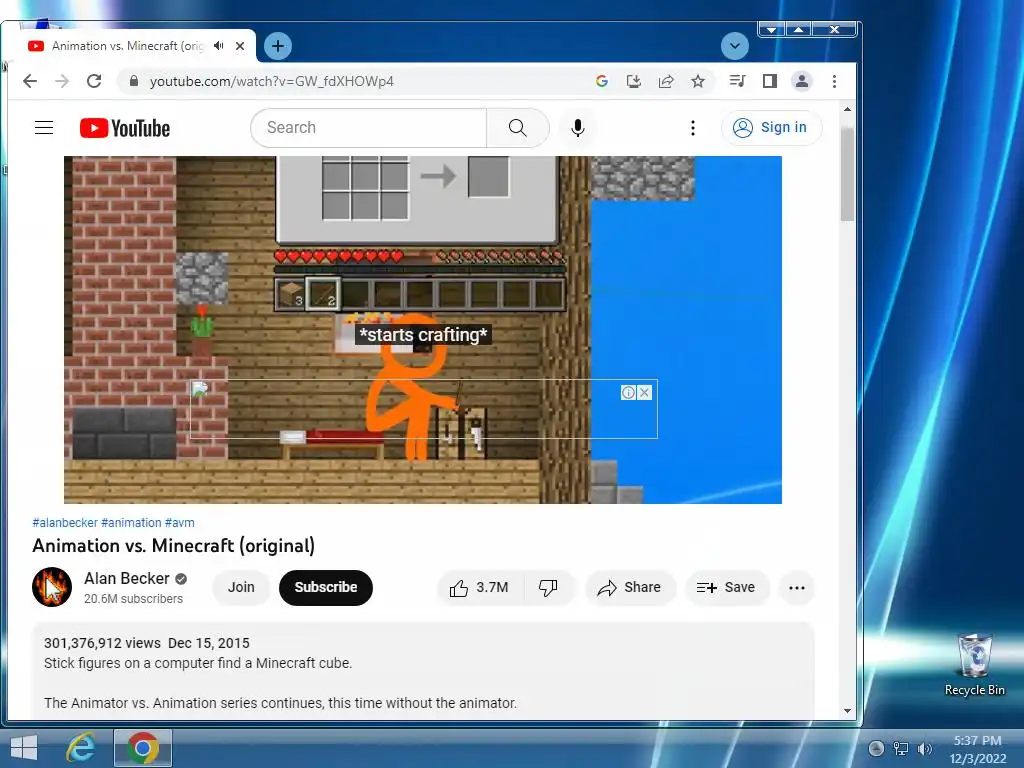Mute tab via speaker icon on tab

coord(219,46)
